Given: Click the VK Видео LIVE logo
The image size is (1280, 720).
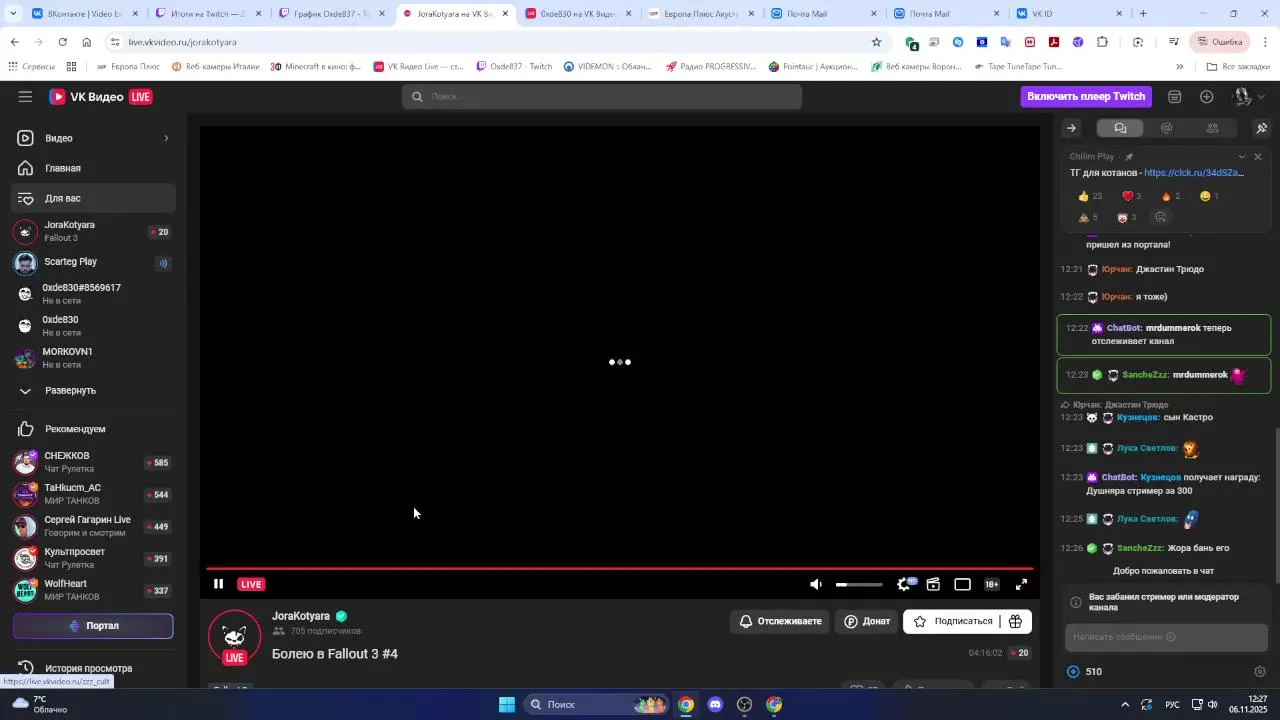Looking at the screenshot, I should point(101,97).
